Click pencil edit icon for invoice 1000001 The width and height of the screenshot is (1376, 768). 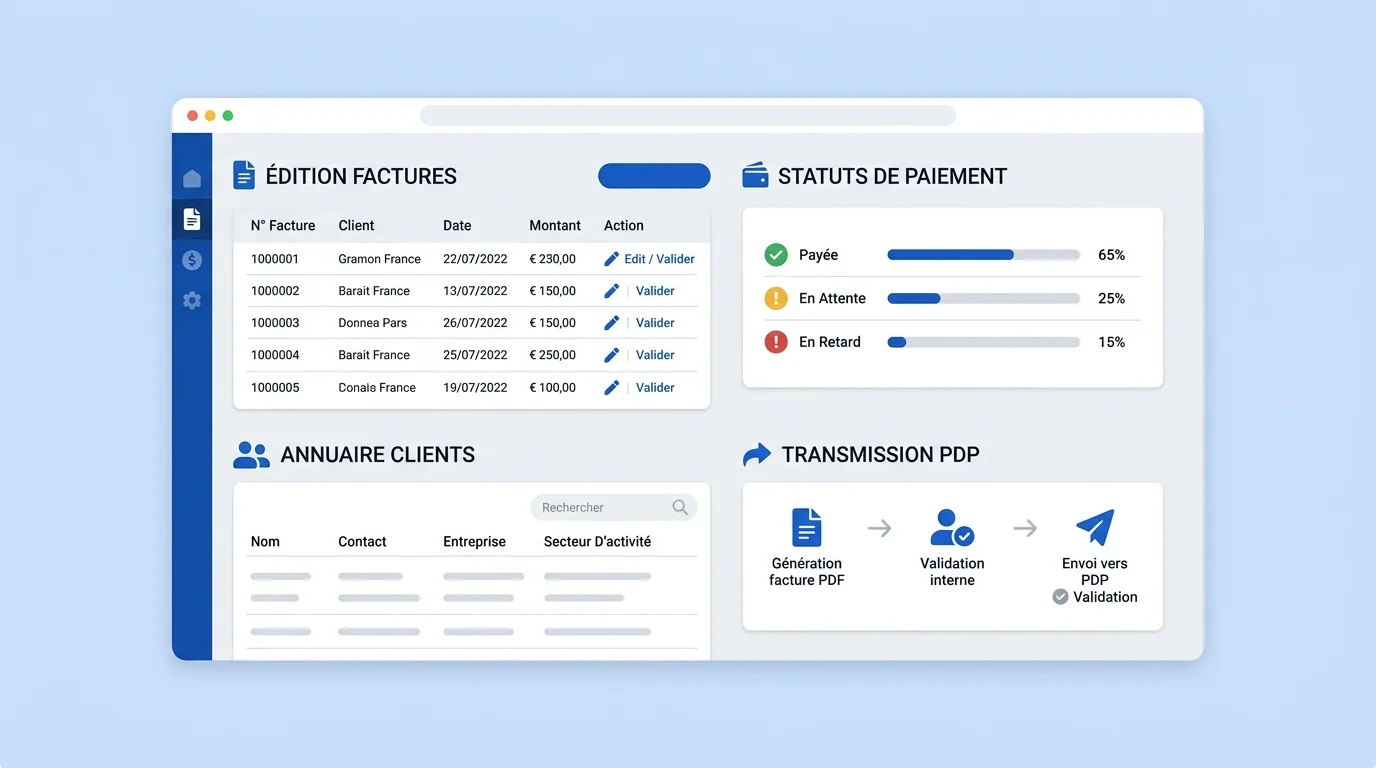[x=612, y=259]
